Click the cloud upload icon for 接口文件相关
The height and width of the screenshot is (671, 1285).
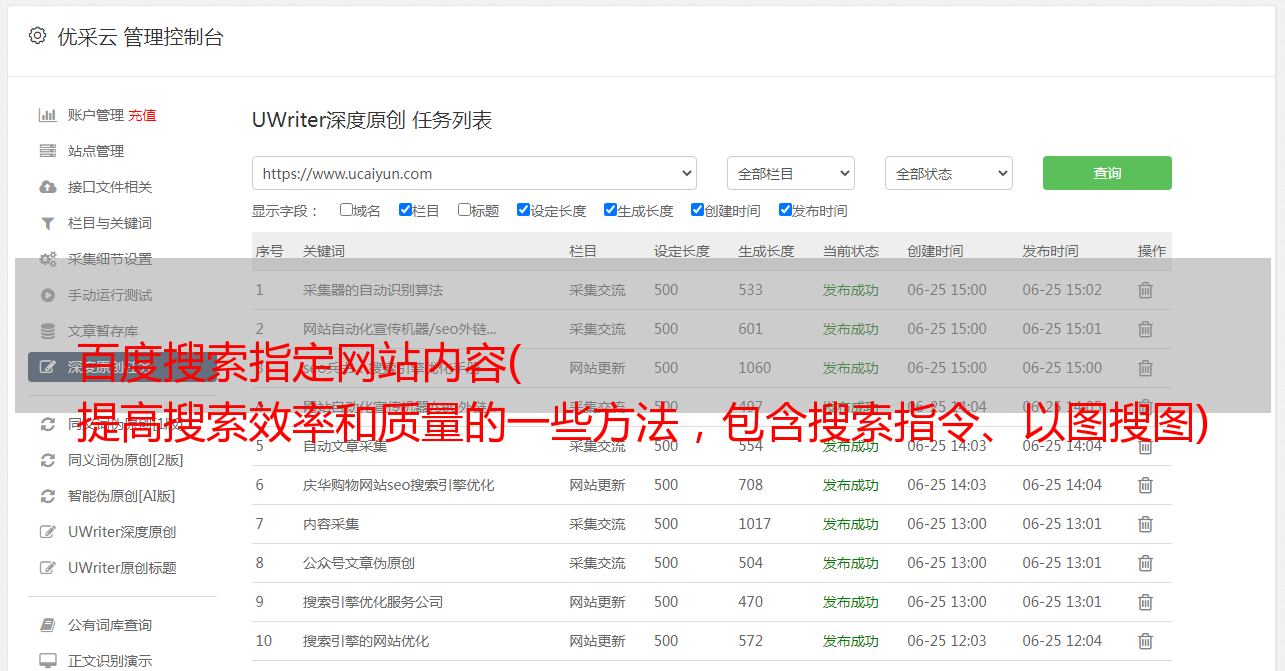pos(47,187)
